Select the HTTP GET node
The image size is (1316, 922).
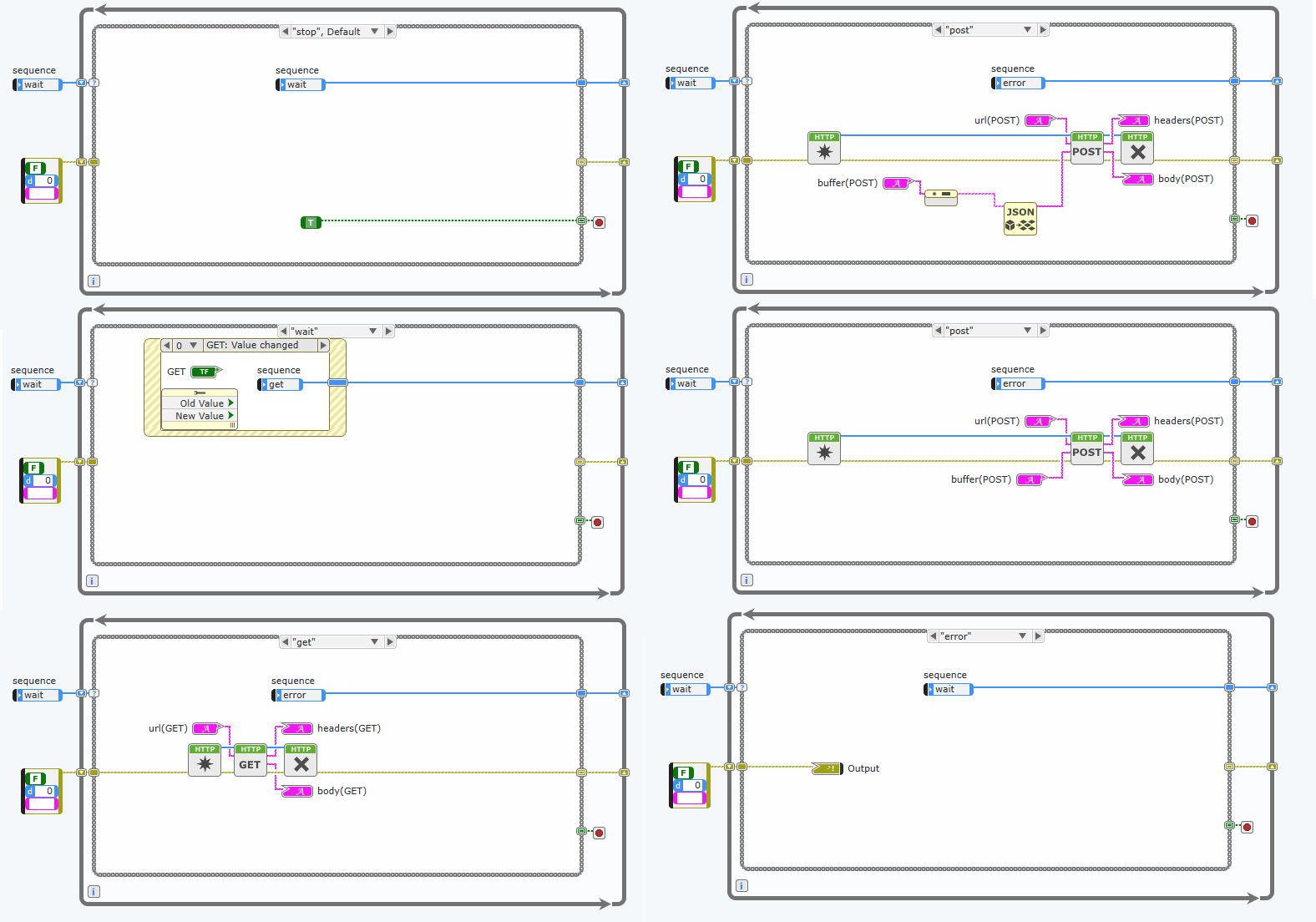[250, 760]
